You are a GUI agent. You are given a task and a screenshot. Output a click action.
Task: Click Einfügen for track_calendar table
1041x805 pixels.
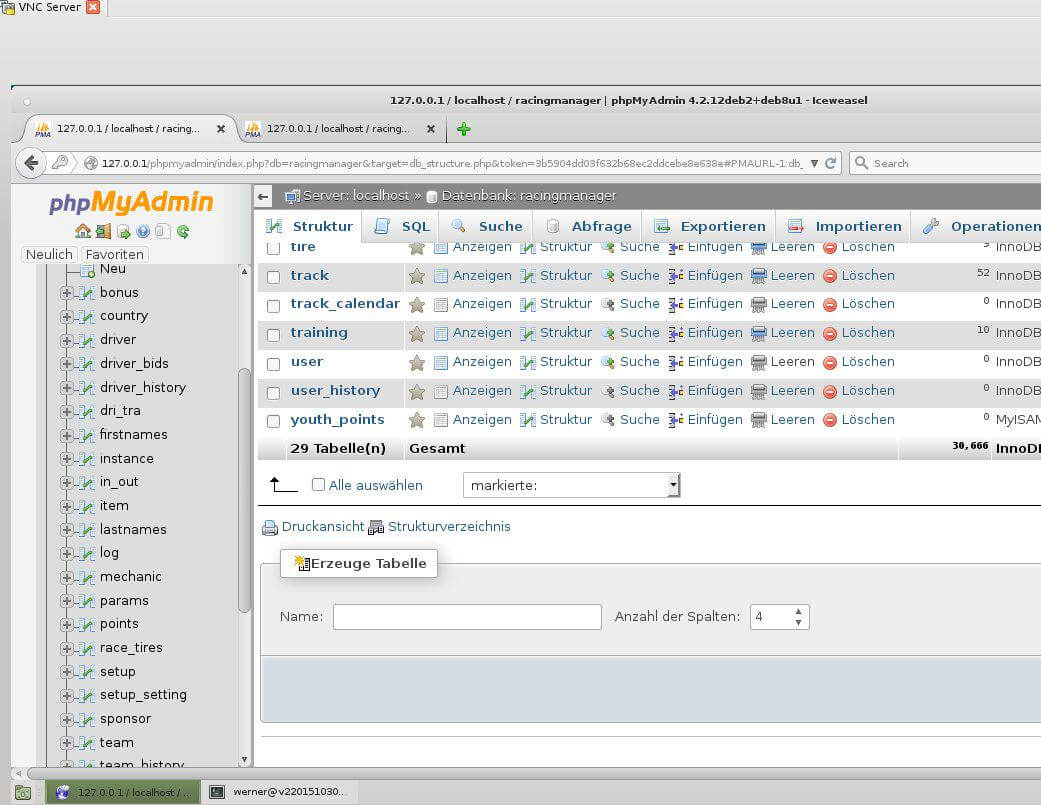click(x=706, y=304)
